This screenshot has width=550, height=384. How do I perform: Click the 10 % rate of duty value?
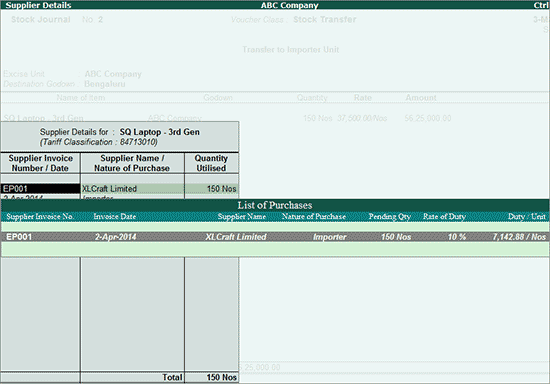[x=457, y=237]
